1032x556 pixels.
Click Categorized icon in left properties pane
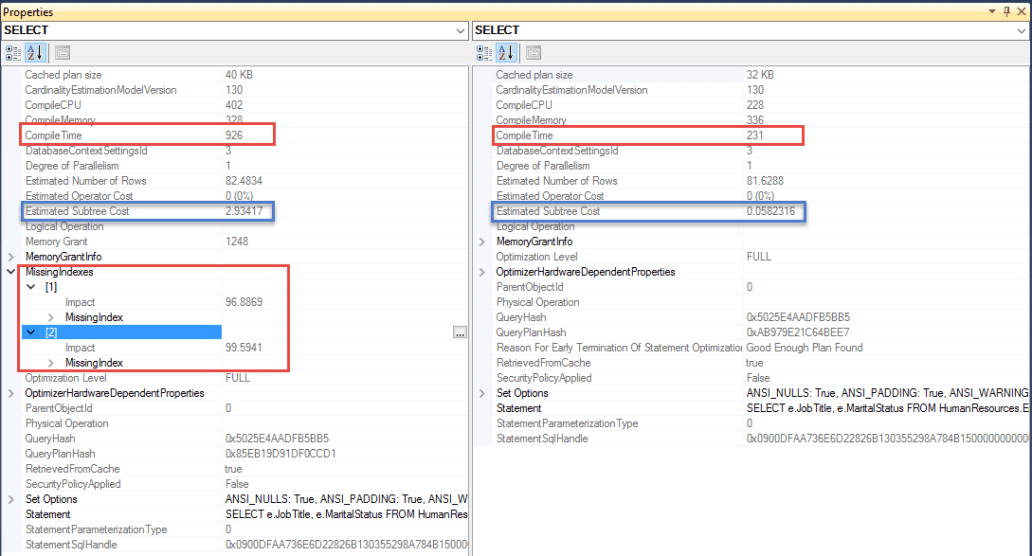click(13, 53)
